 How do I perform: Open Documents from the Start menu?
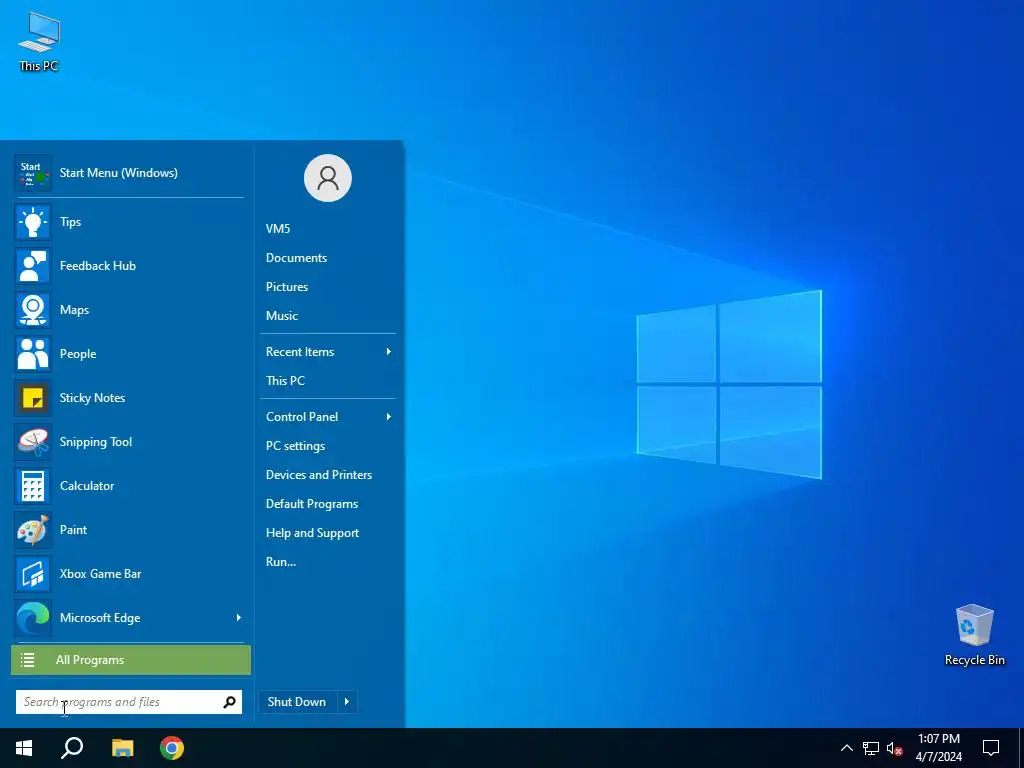296,258
